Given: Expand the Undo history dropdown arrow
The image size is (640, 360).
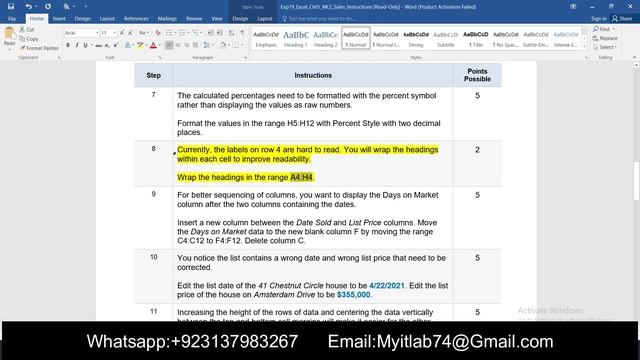Looking at the screenshot, I should (36, 7).
